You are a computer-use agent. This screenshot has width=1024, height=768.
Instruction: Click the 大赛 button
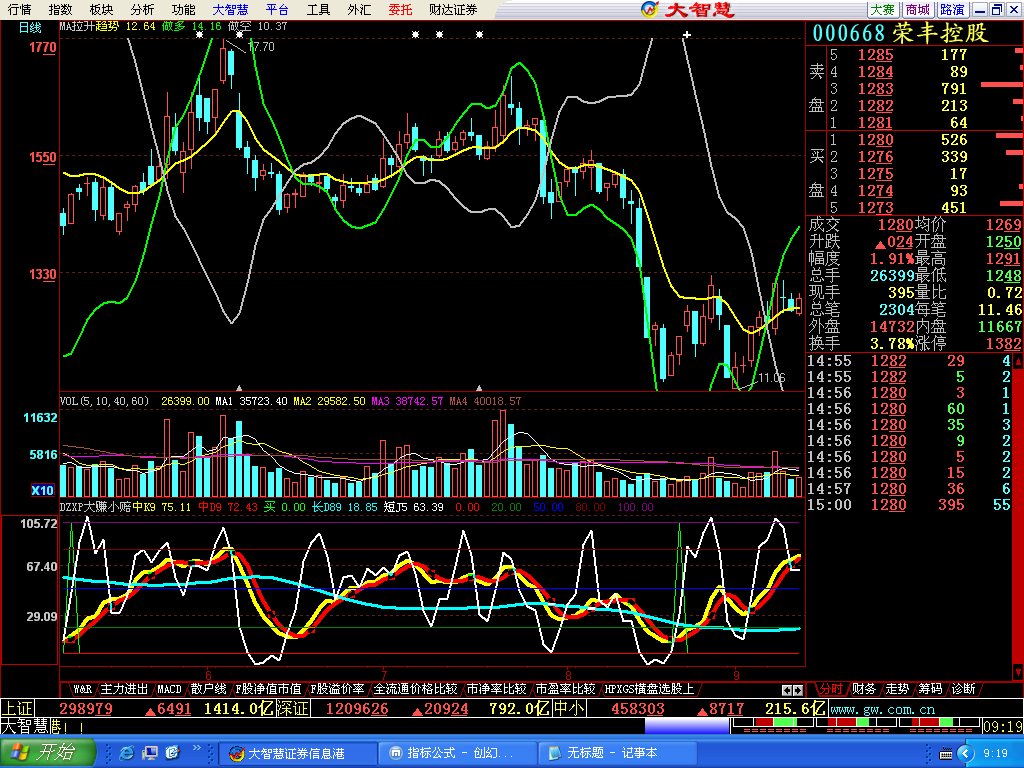tap(883, 10)
